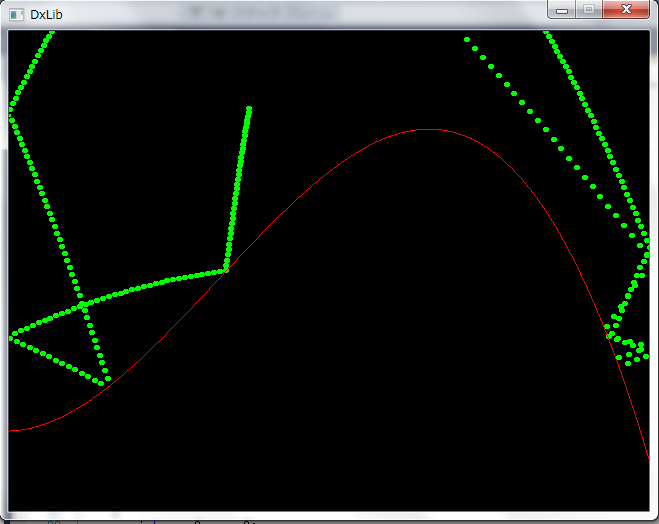Click the DxLib application icon in title bar
The image size is (659, 524).
click(x=17, y=12)
